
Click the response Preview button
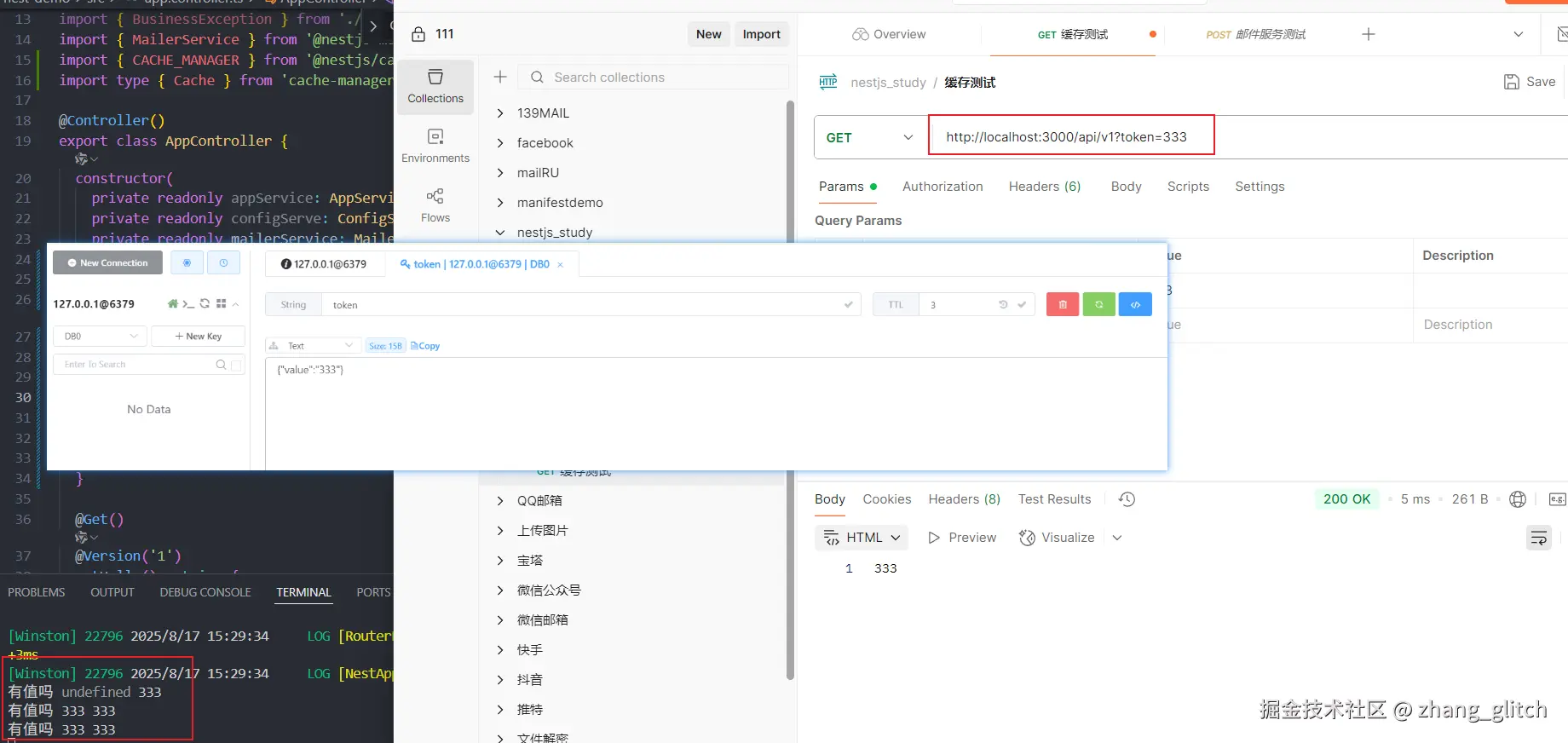(962, 538)
